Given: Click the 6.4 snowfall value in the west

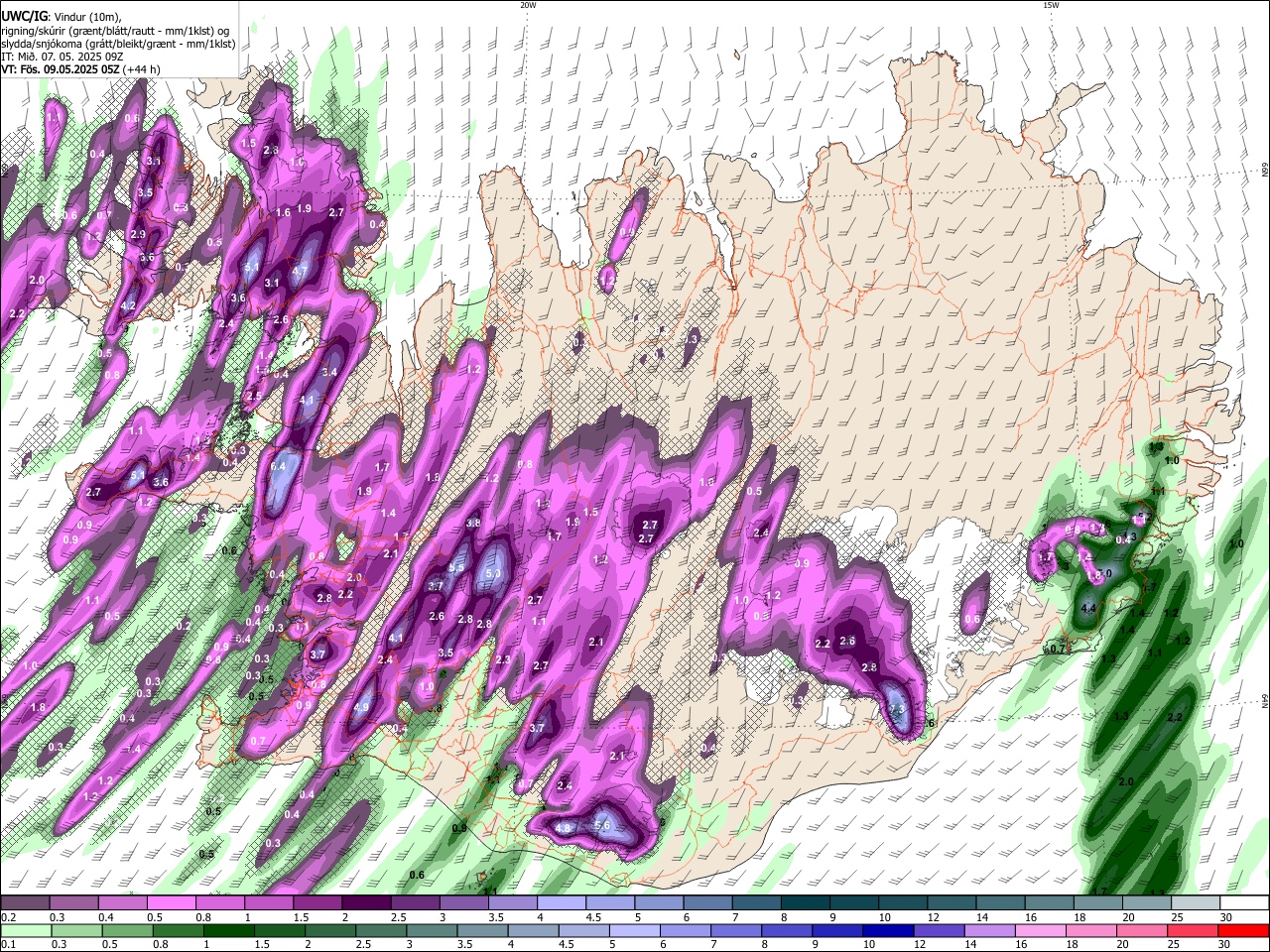Looking at the screenshot, I should pos(278,466).
